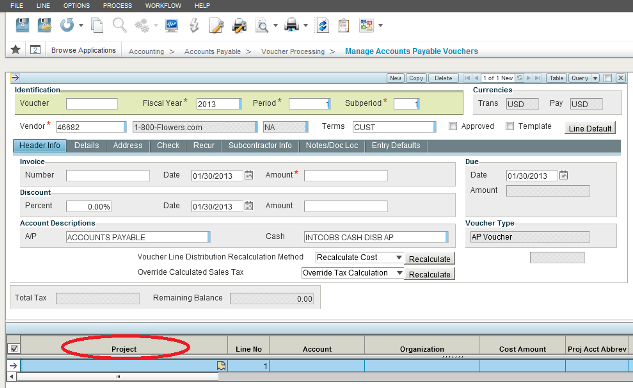Open the Invoice Date calendar picker
This screenshot has width=633, height=388.
pos(249,175)
